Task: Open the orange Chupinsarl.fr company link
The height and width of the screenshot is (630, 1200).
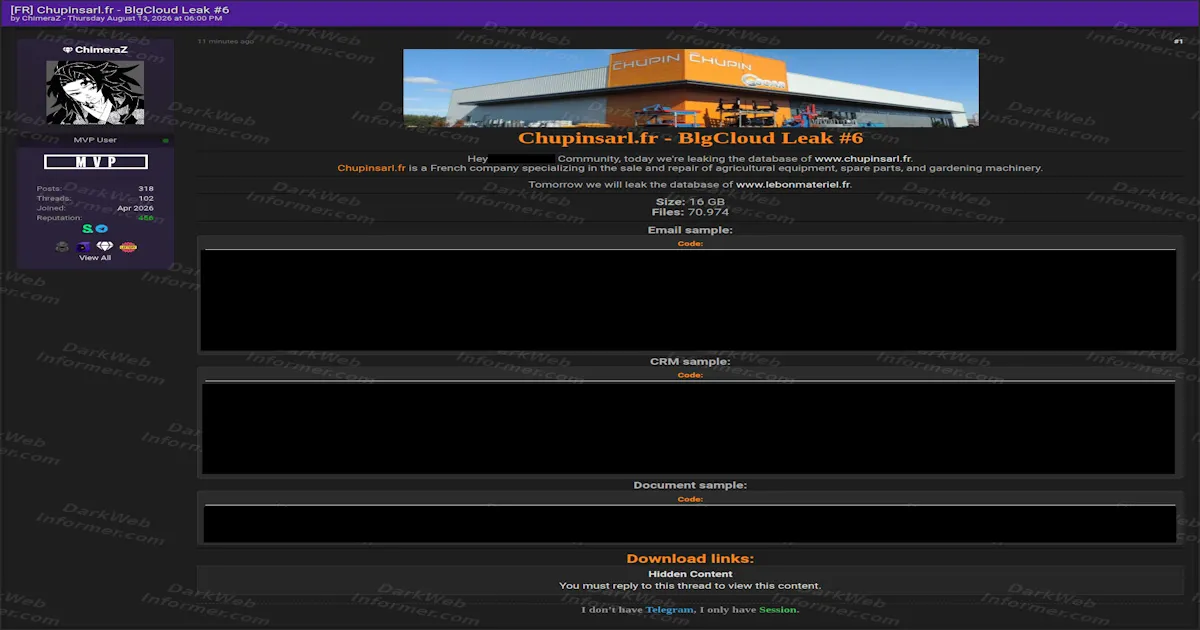Action: click(x=371, y=168)
